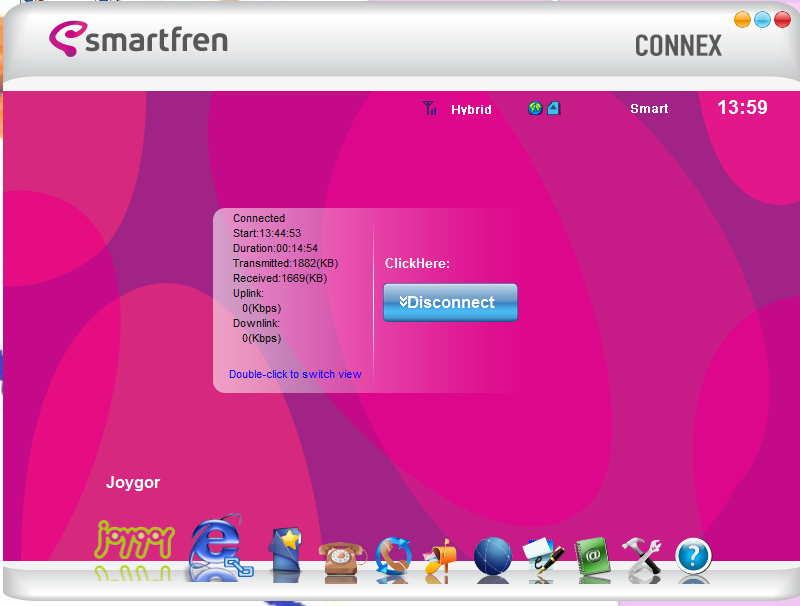Screen dimensions: 800x606
Task: Open the Joygor launcher icon
Action: pyautogui.click(x=135, y=541)
